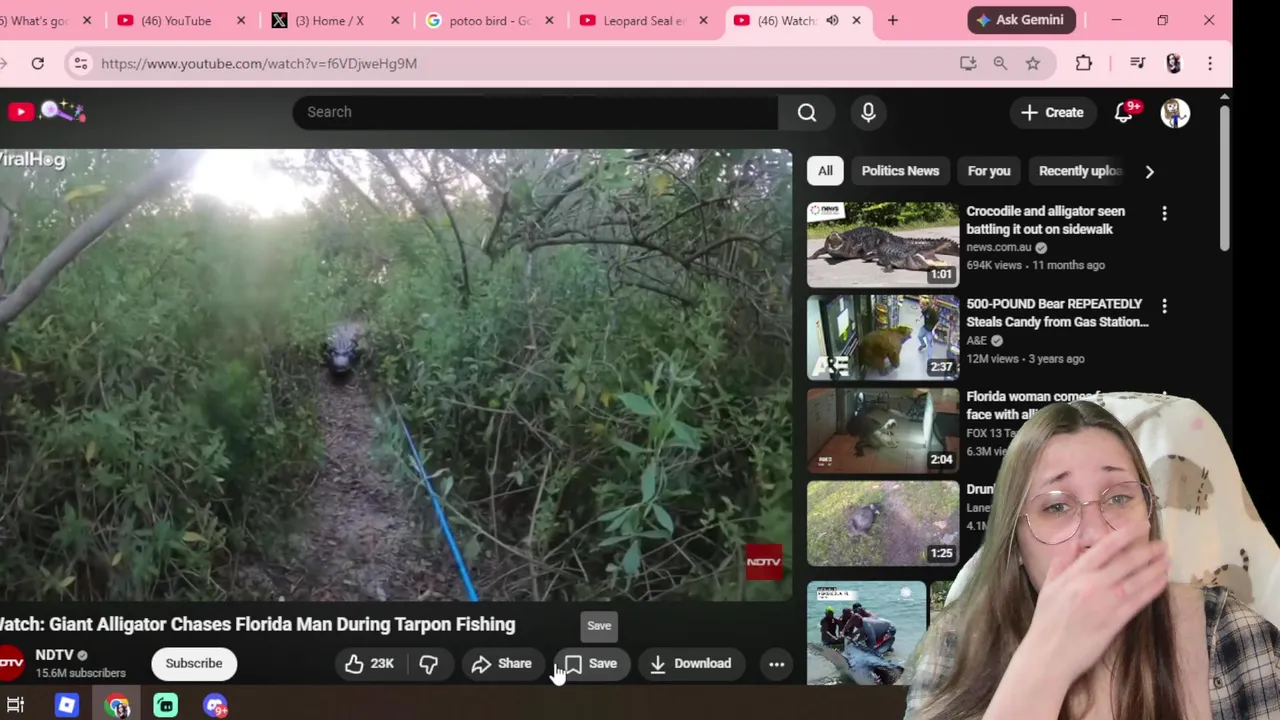View site information icon in address bar

(81, 63)
